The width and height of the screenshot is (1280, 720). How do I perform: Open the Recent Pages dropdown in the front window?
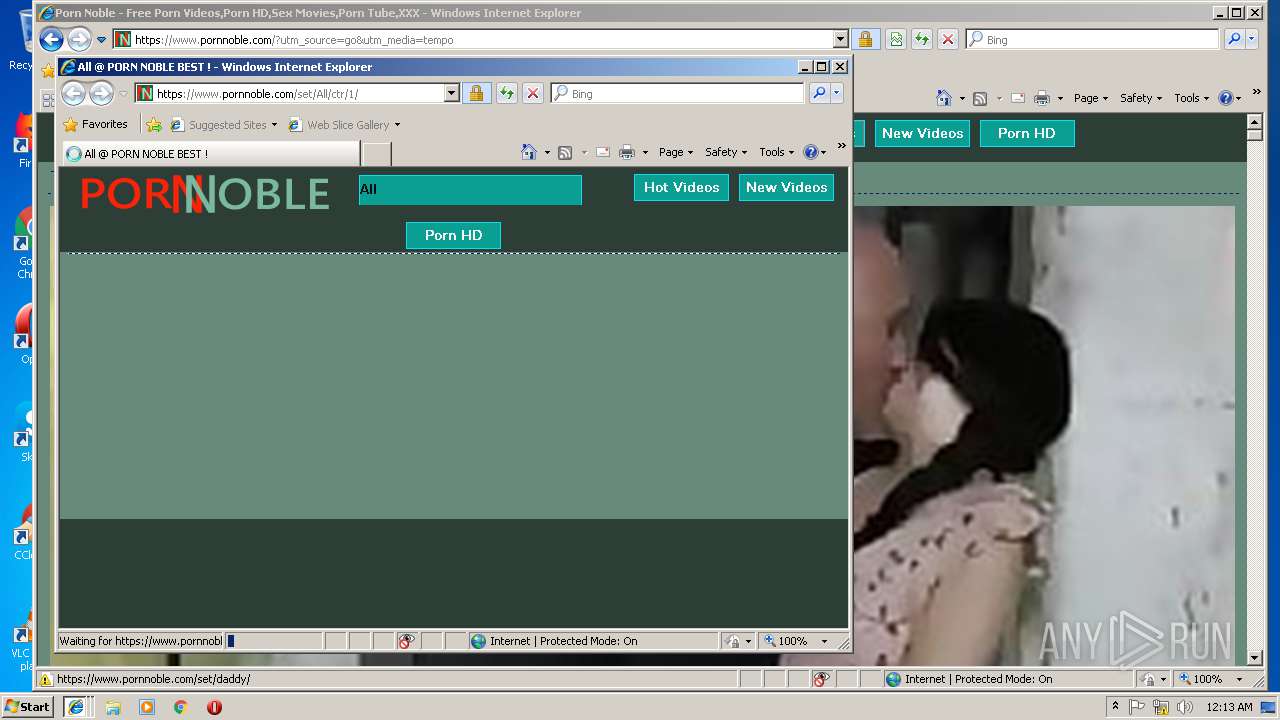coord(124,94)
